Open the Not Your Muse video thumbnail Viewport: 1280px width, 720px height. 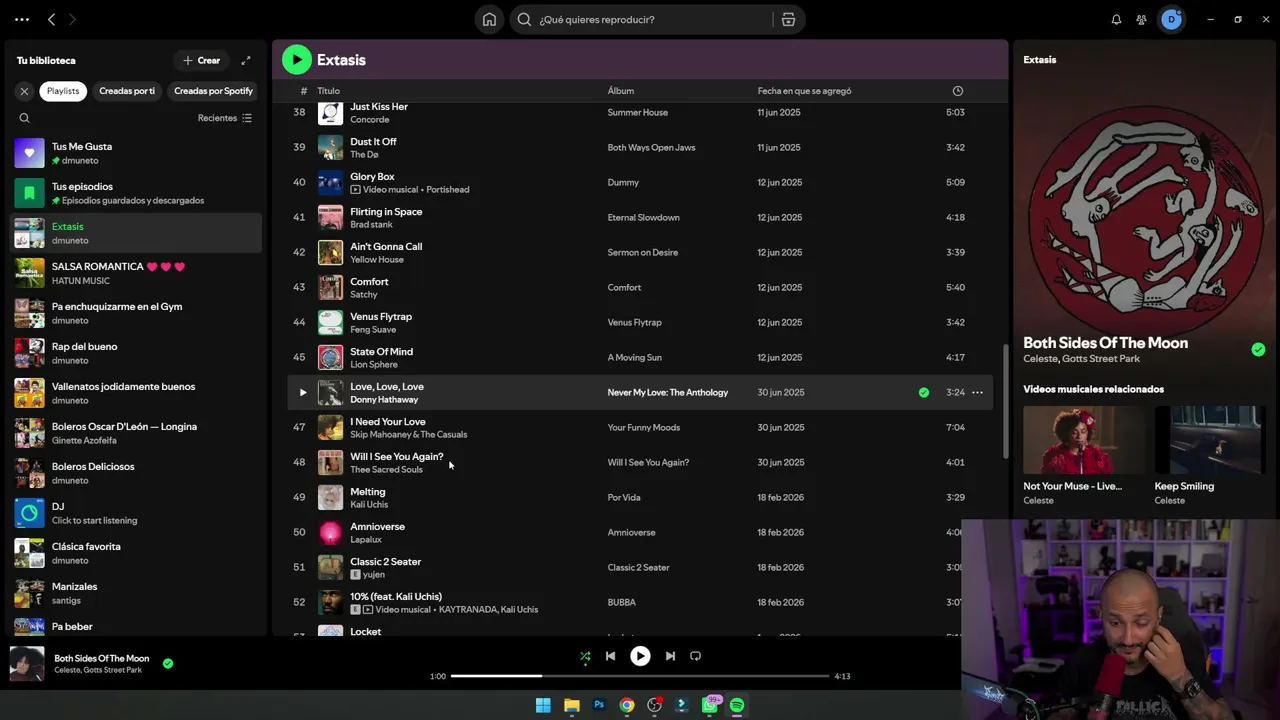click(1084, 440)
